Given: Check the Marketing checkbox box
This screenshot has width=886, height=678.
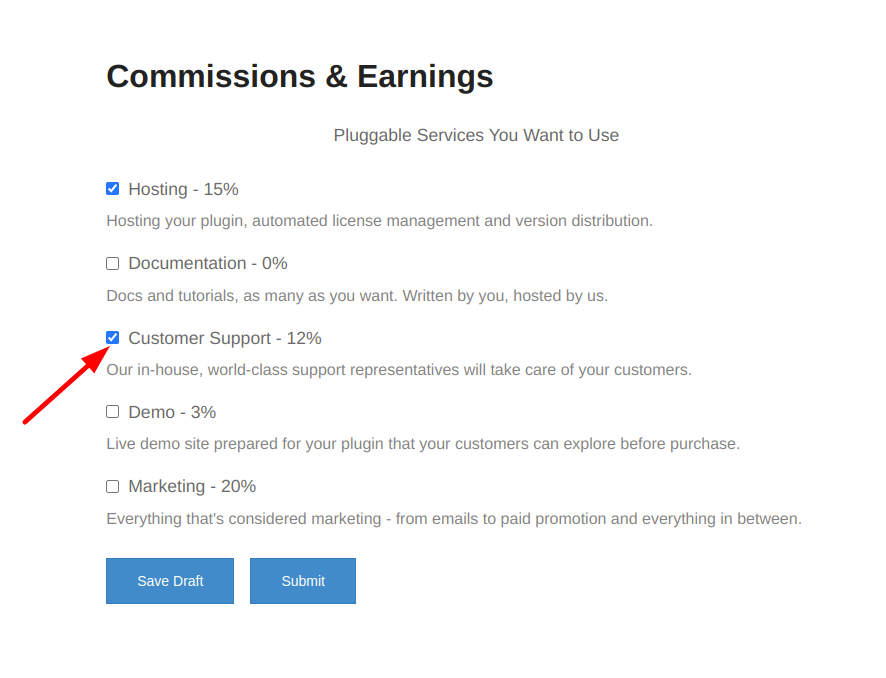Looking at the screenshot, I should pos(112,486).
